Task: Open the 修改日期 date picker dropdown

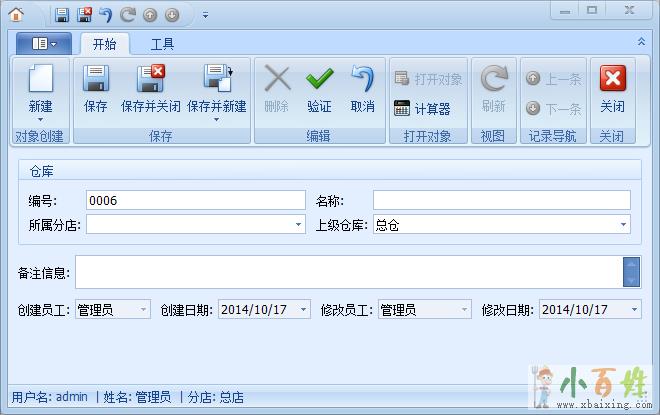Action: pyautogui.click(x=634, y=310)
